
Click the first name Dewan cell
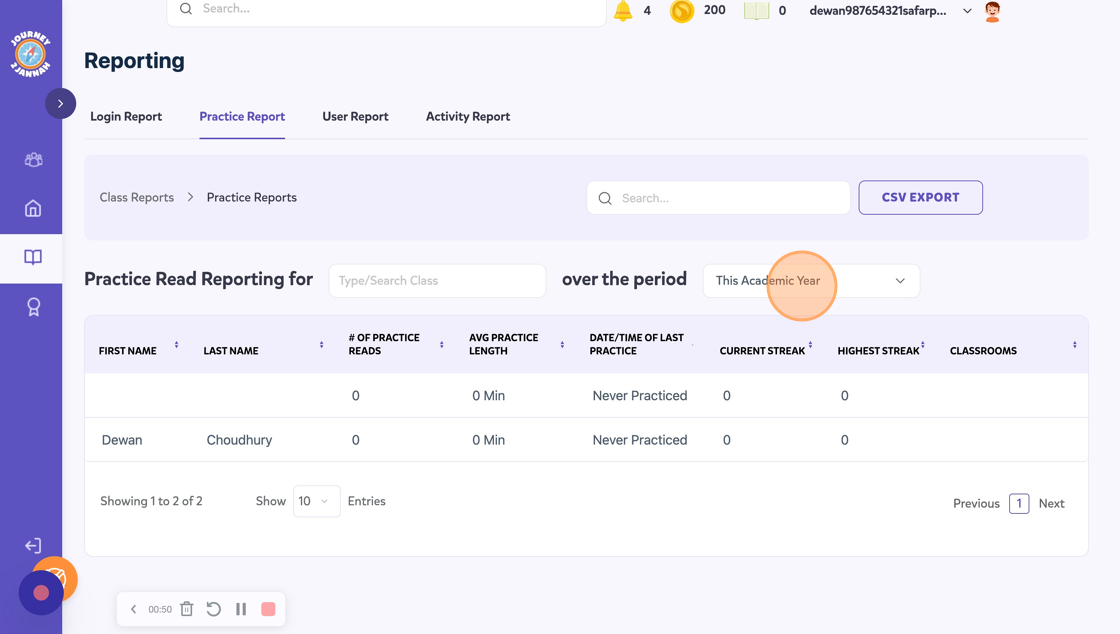[x=122, y=441]
